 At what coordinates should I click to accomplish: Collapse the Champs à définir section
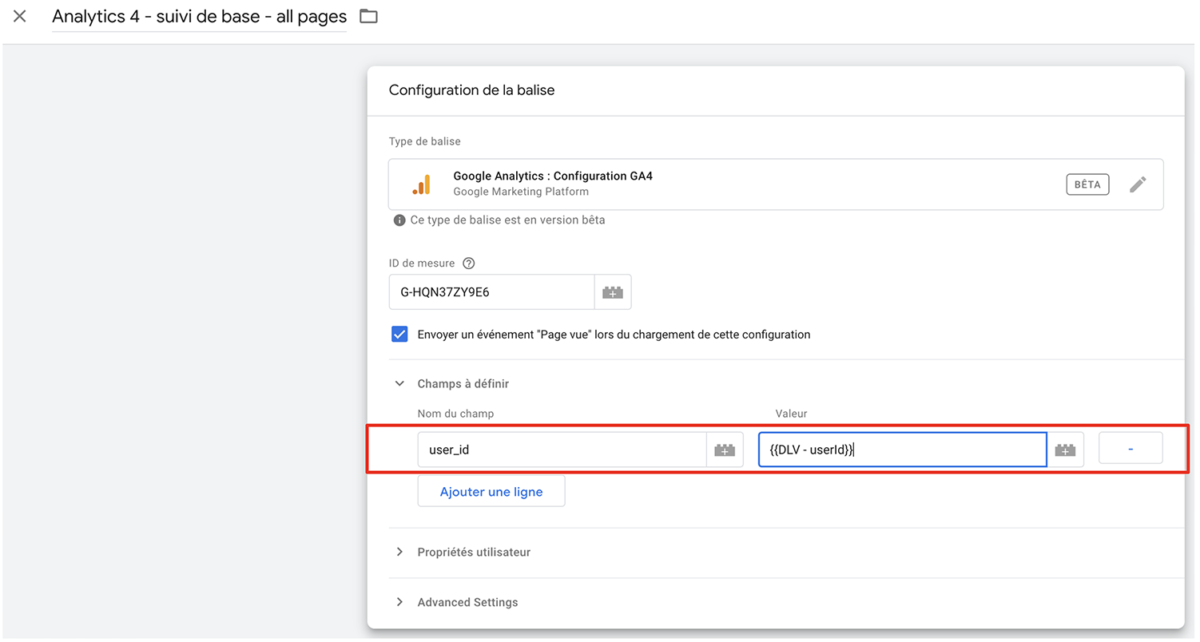click(400, 384)
